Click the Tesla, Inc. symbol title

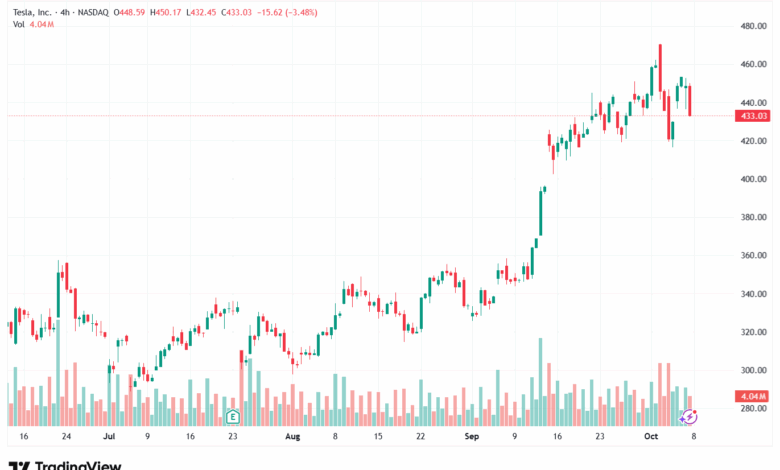(32, 12)
